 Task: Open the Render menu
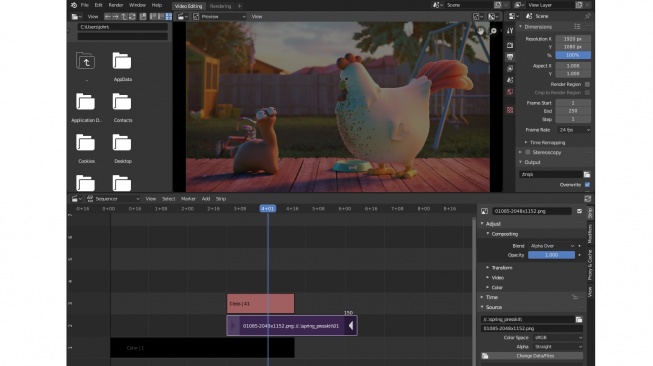116,5
